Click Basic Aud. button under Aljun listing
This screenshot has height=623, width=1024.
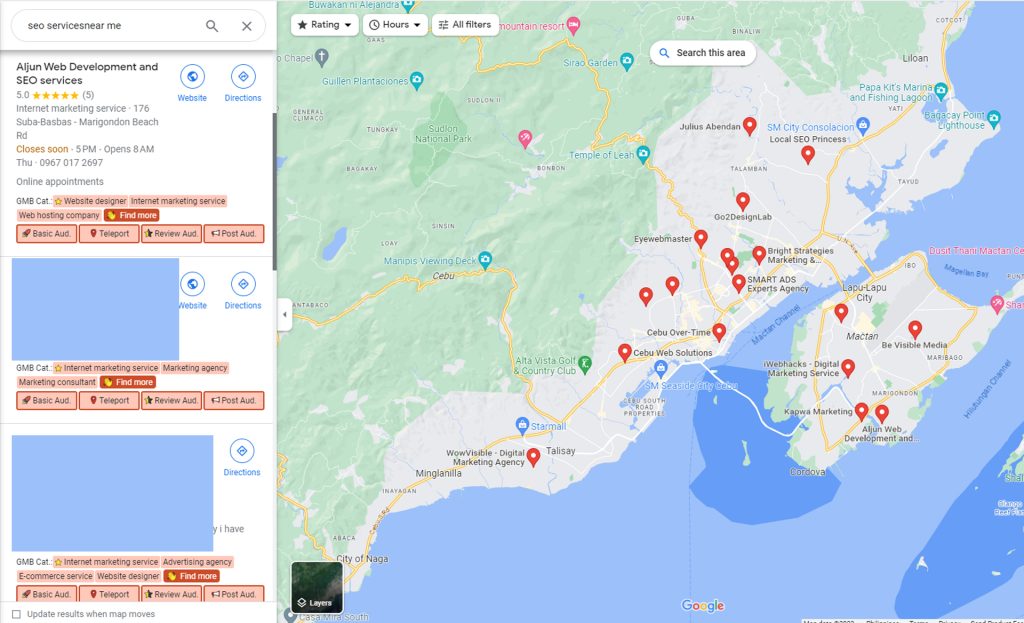[x=46, y=234]
